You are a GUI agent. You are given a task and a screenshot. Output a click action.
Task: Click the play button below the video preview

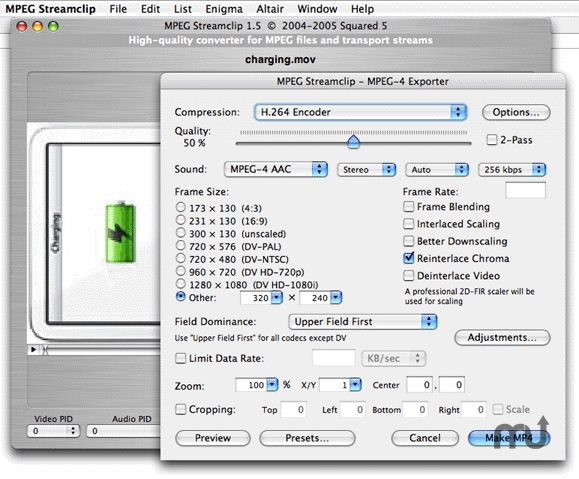(x=33, y=349)
